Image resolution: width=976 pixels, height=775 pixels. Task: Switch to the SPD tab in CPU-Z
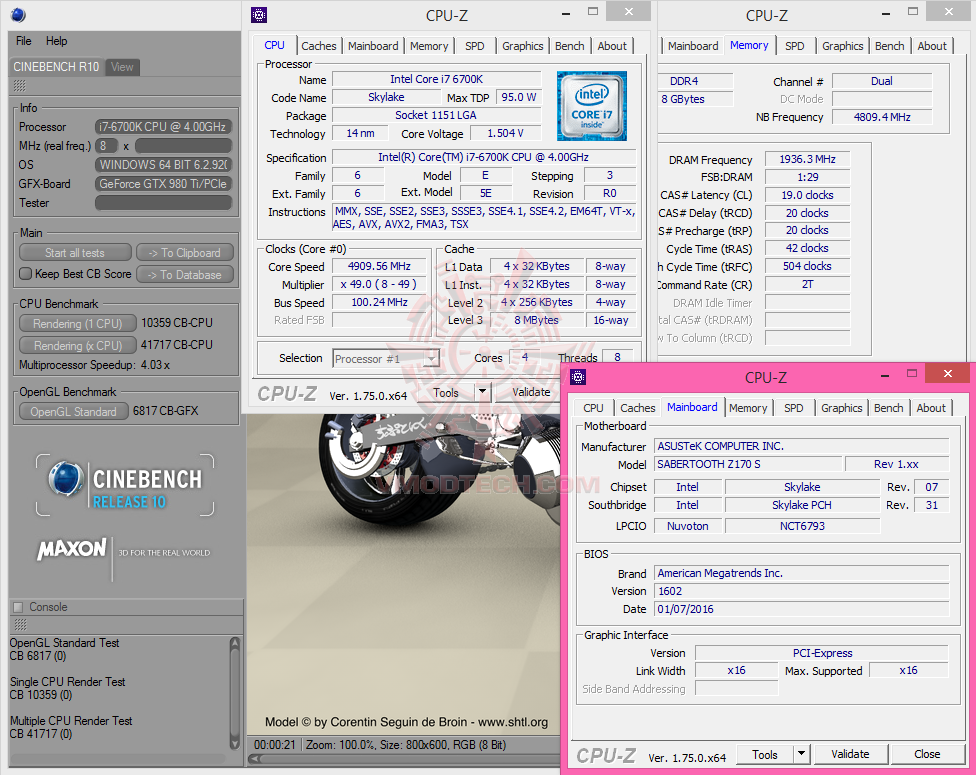click(474, 45)
